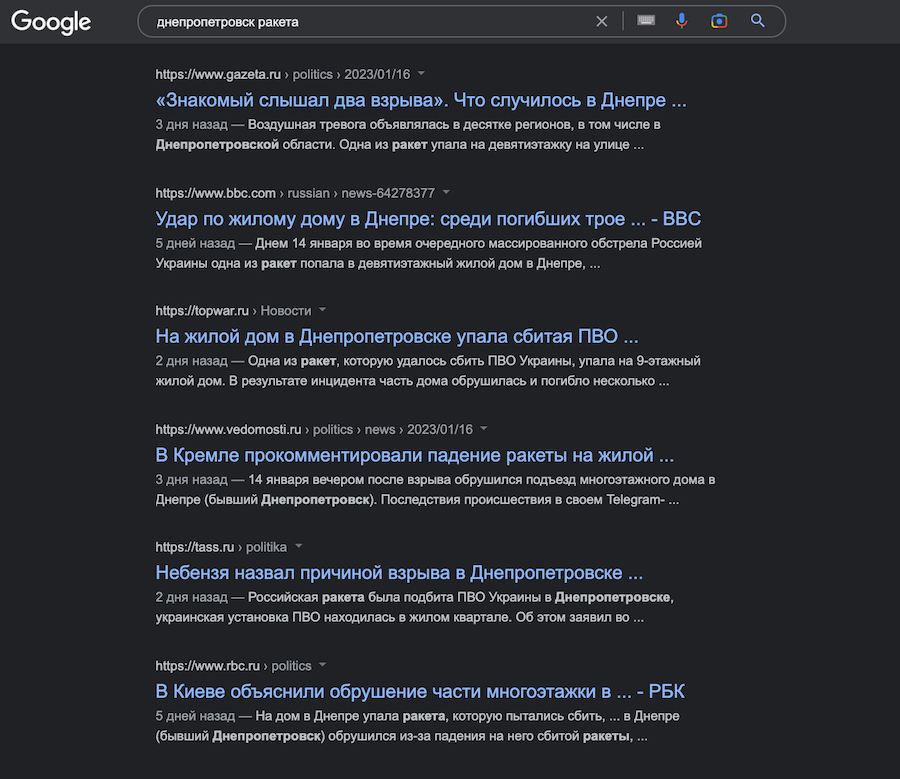
Task: Open dropdown arrow beside rbc.ru result
Action: pos(323,665)
